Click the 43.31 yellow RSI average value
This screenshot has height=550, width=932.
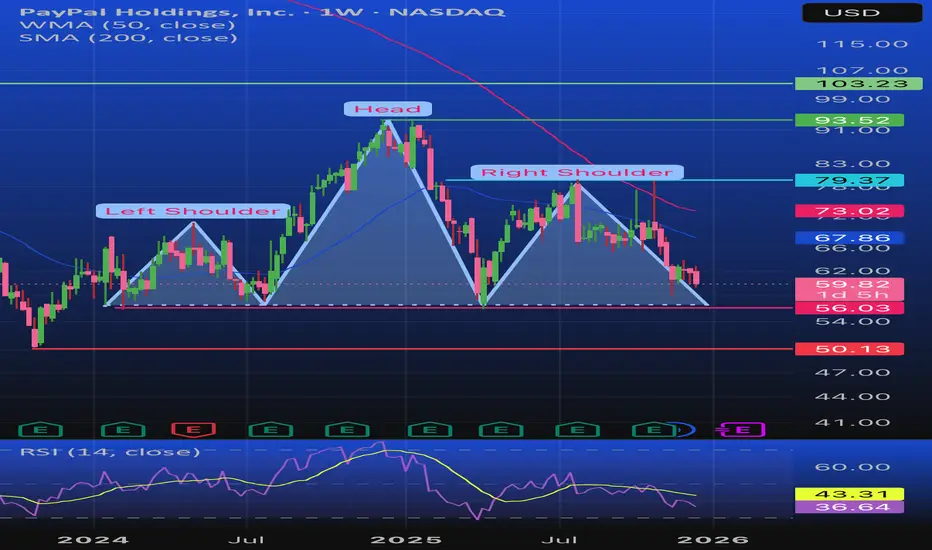(849, 494)
